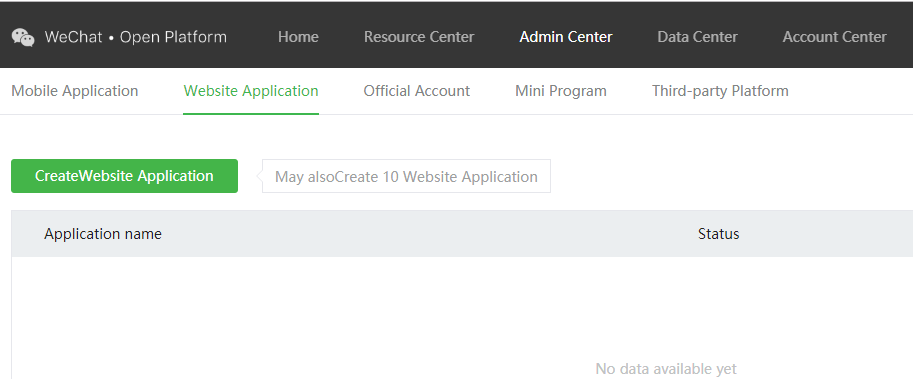Open Account Center in the header
913x379 pixels.
coord(834,37)
